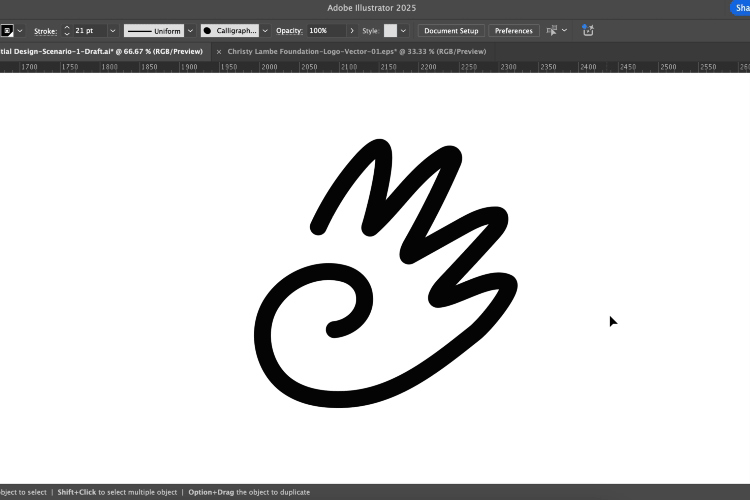The height and width of the screenshot is (500, 750).
Task: Open the Stroke panel label link
Action: [45, 31]
